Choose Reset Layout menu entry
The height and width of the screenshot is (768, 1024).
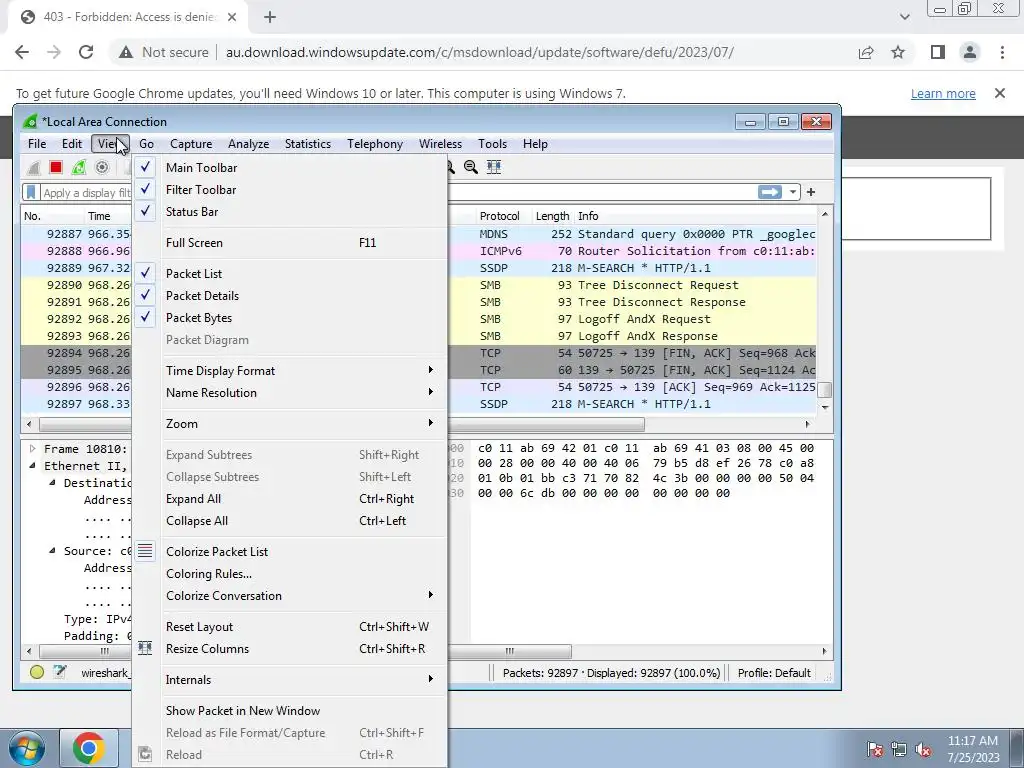pyautogui.click(x=290, y=627)
